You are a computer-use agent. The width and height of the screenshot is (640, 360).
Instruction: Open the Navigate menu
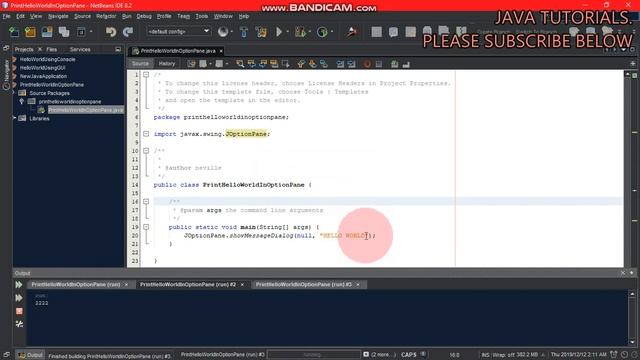[58, 16]
